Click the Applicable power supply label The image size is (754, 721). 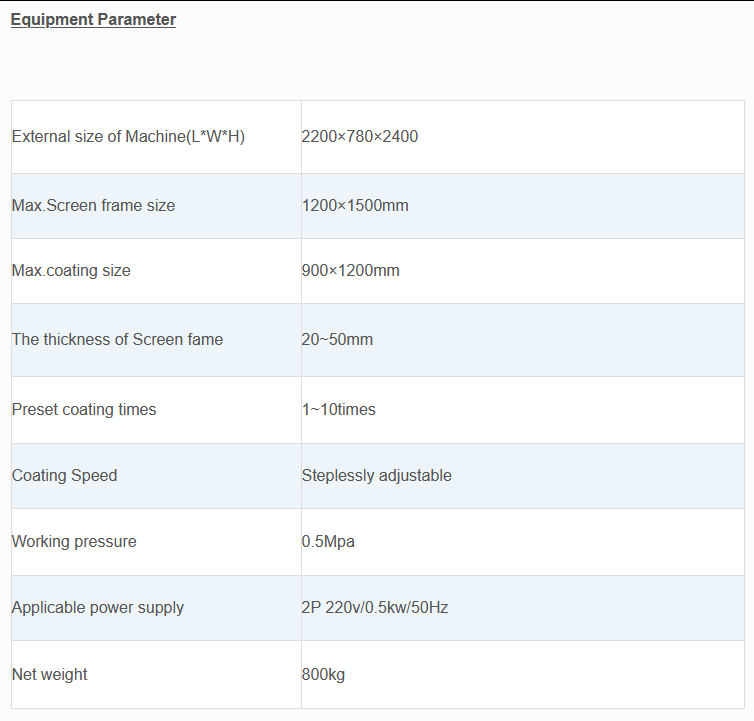[98, 607]
